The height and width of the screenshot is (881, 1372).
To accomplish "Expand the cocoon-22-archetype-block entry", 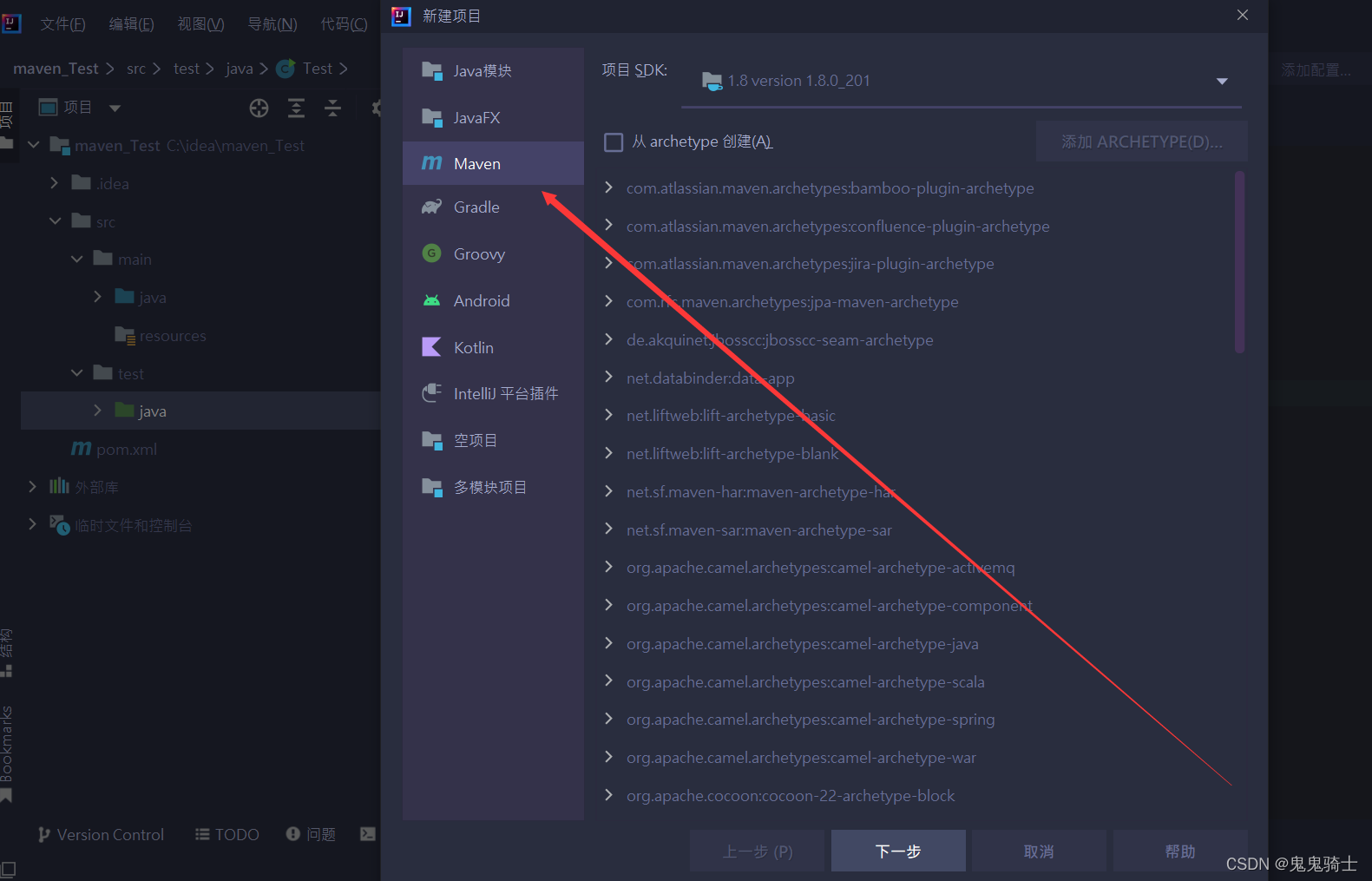I will click(608, 794).
